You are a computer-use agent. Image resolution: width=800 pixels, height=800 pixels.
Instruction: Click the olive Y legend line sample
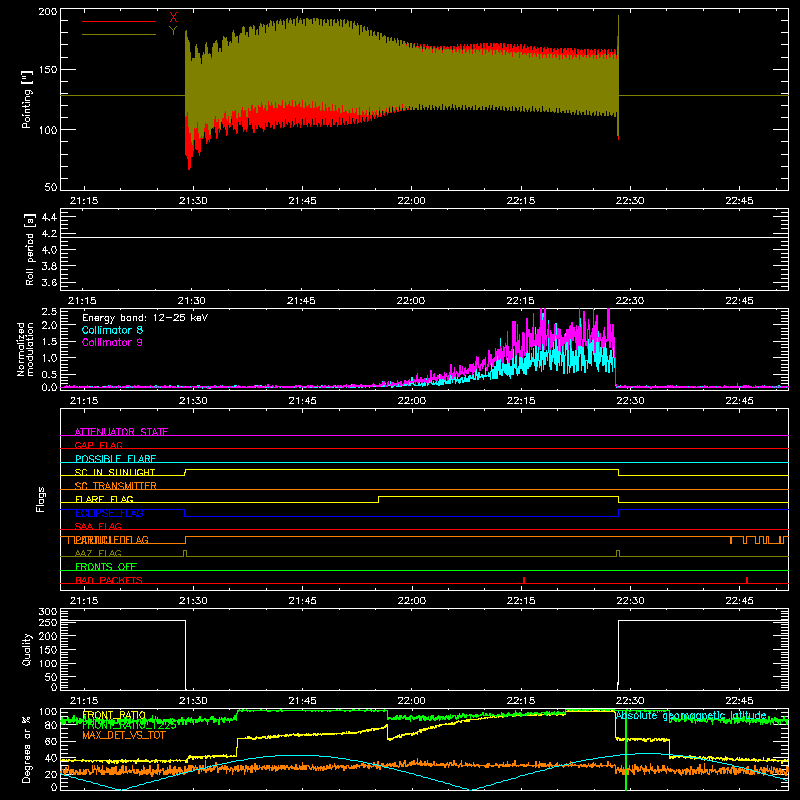click(x=119, y=35)
